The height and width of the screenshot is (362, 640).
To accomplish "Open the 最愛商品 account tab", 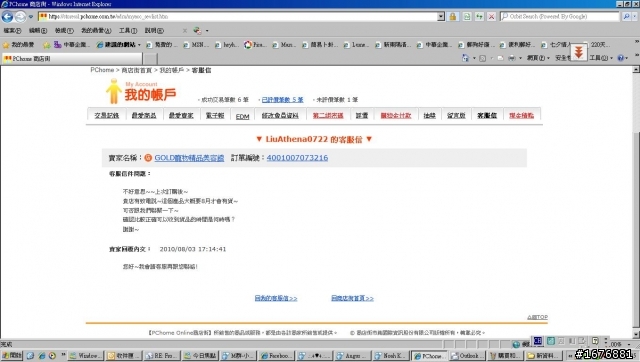I will (x=144, y=115).
